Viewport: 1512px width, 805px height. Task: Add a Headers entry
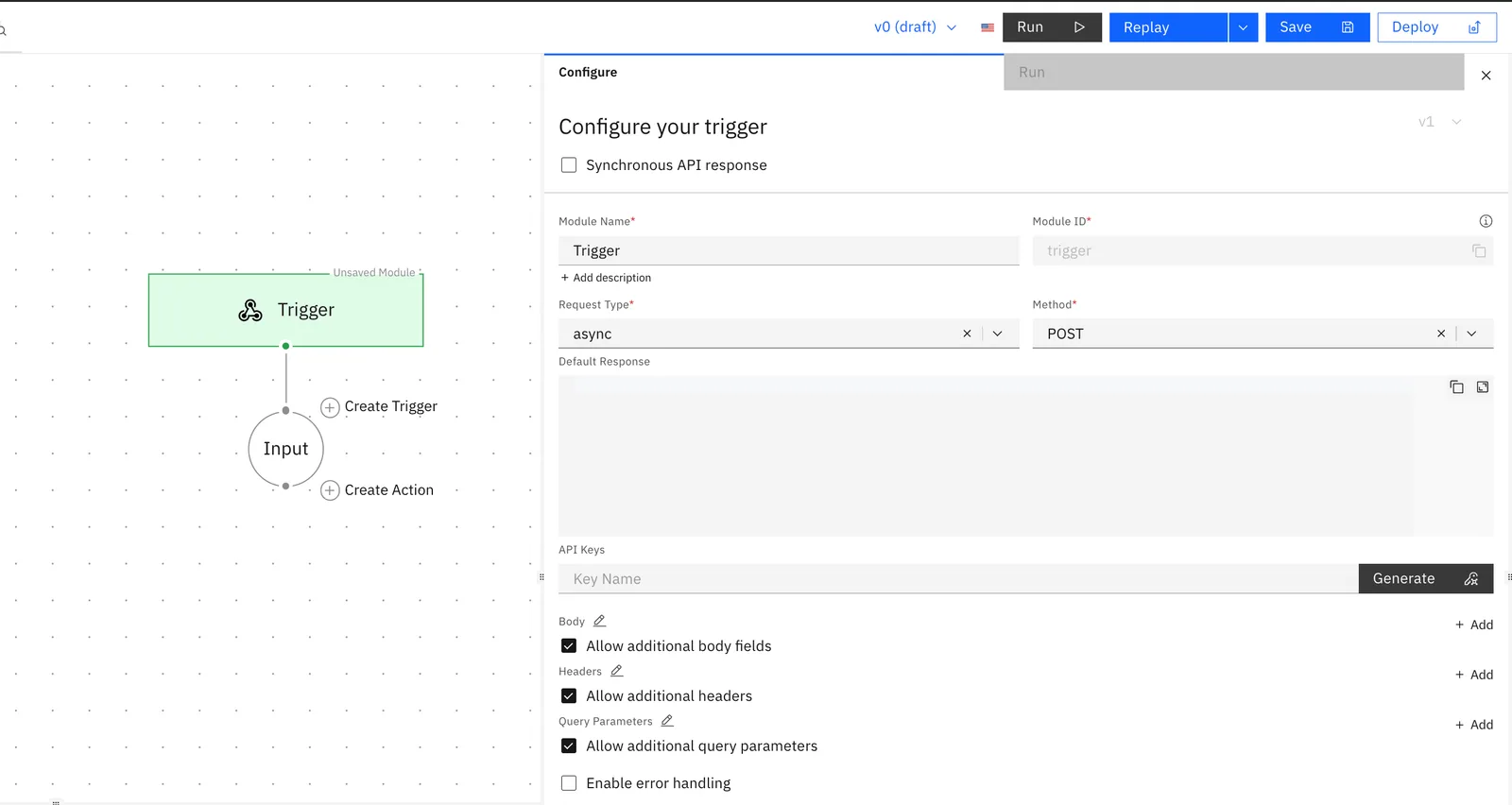(1474, 675)
